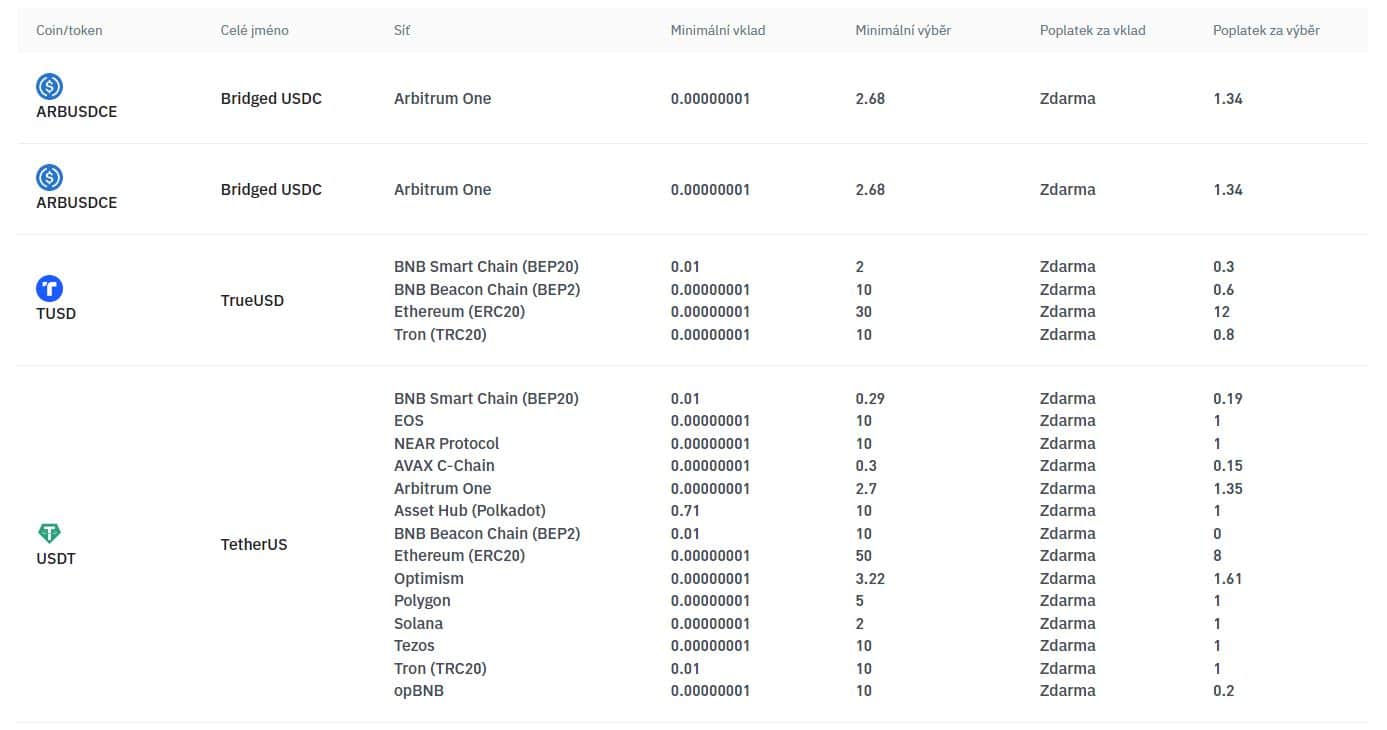Select the Minimální vklad column header
1387x730 pixels.
(x=718, y=30)
